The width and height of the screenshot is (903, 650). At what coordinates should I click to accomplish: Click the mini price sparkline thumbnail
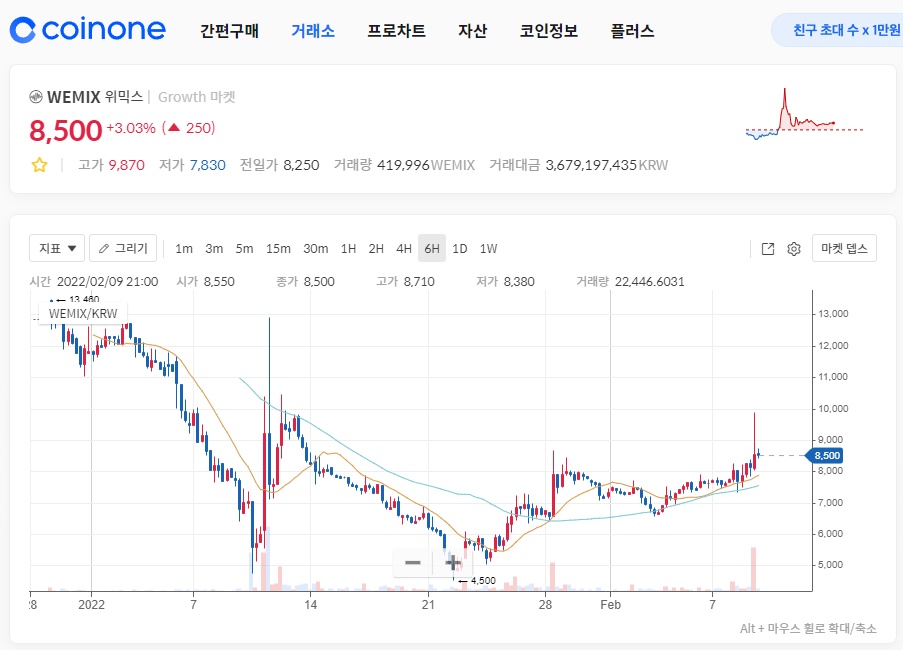point(804,115)
